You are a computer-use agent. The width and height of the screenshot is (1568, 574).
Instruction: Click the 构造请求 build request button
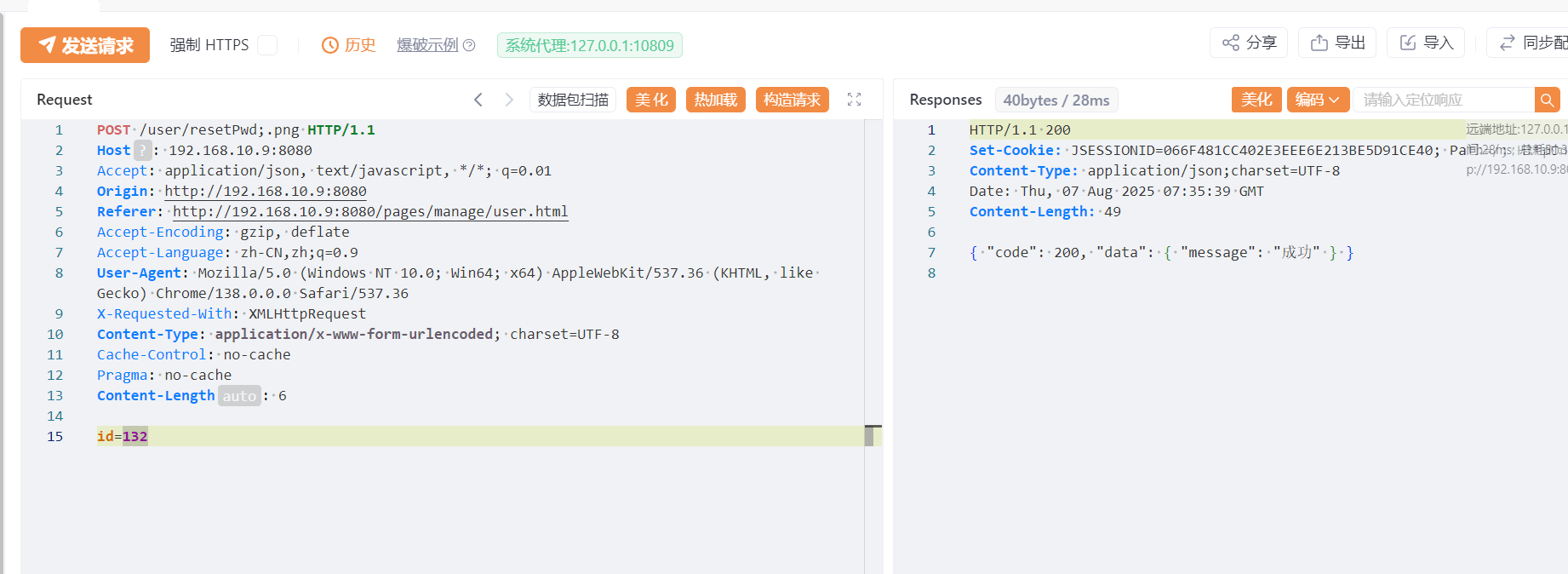(x=792, y=100)
